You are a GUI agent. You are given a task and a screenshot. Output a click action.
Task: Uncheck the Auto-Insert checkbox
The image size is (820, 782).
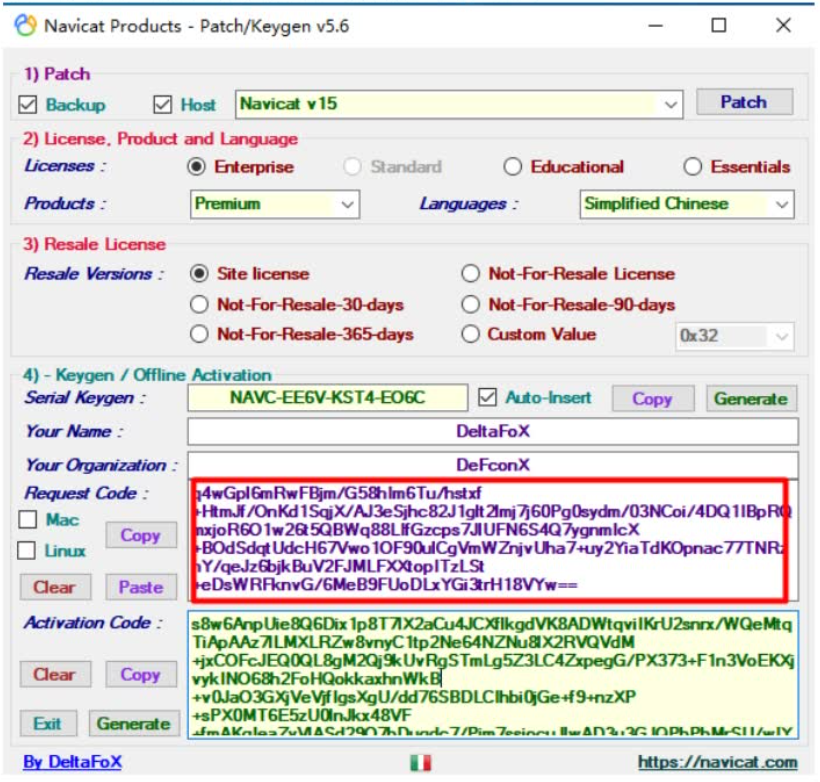pos(487,398)
